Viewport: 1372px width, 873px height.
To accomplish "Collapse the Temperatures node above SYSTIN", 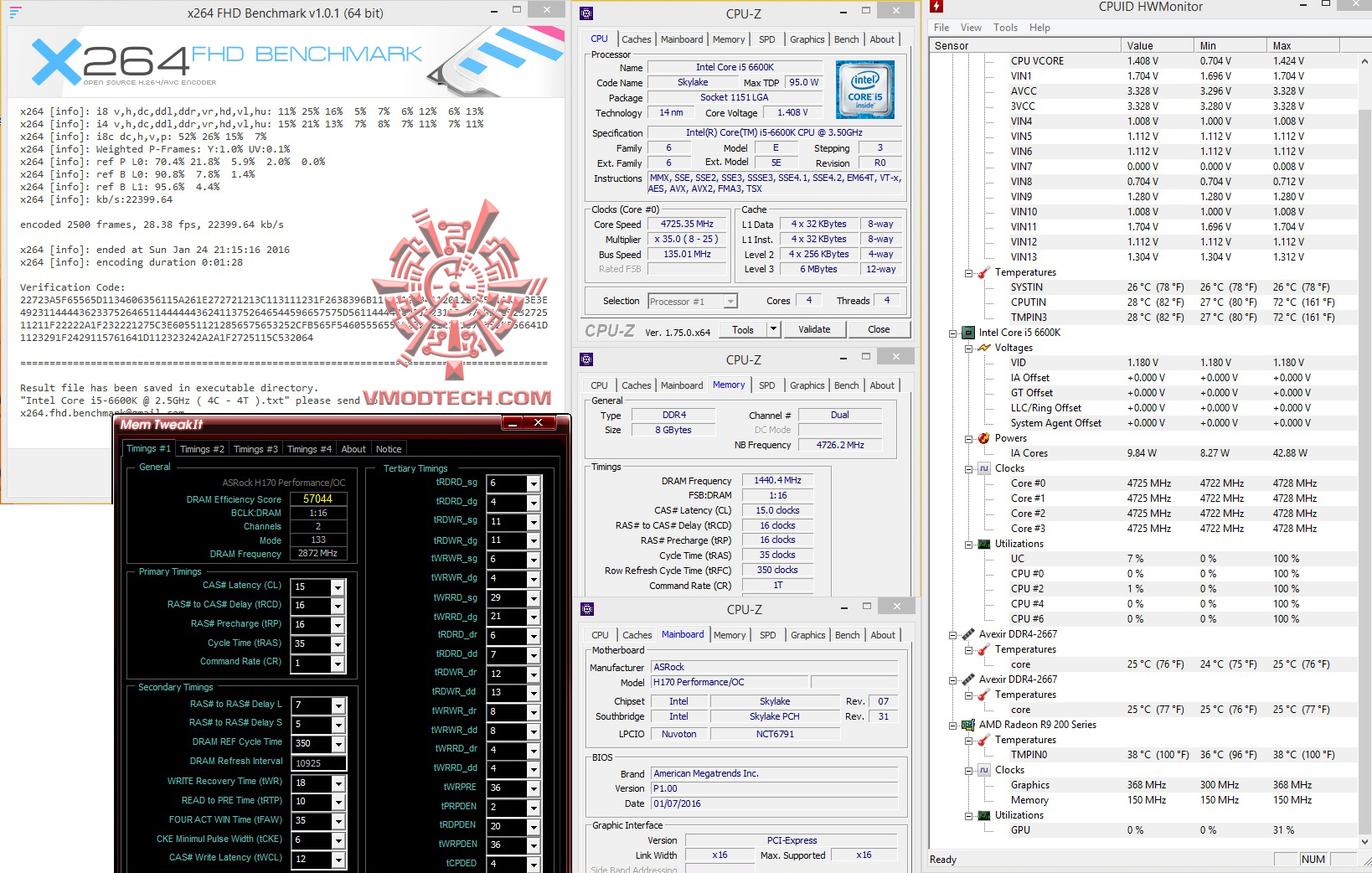I will click(969, 272).
